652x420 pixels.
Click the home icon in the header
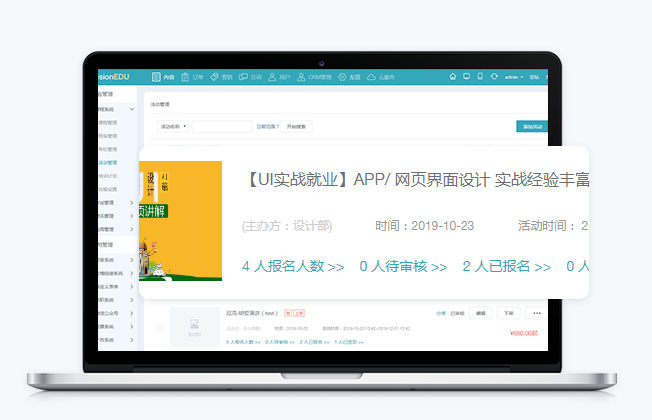(x=453, y=76)
